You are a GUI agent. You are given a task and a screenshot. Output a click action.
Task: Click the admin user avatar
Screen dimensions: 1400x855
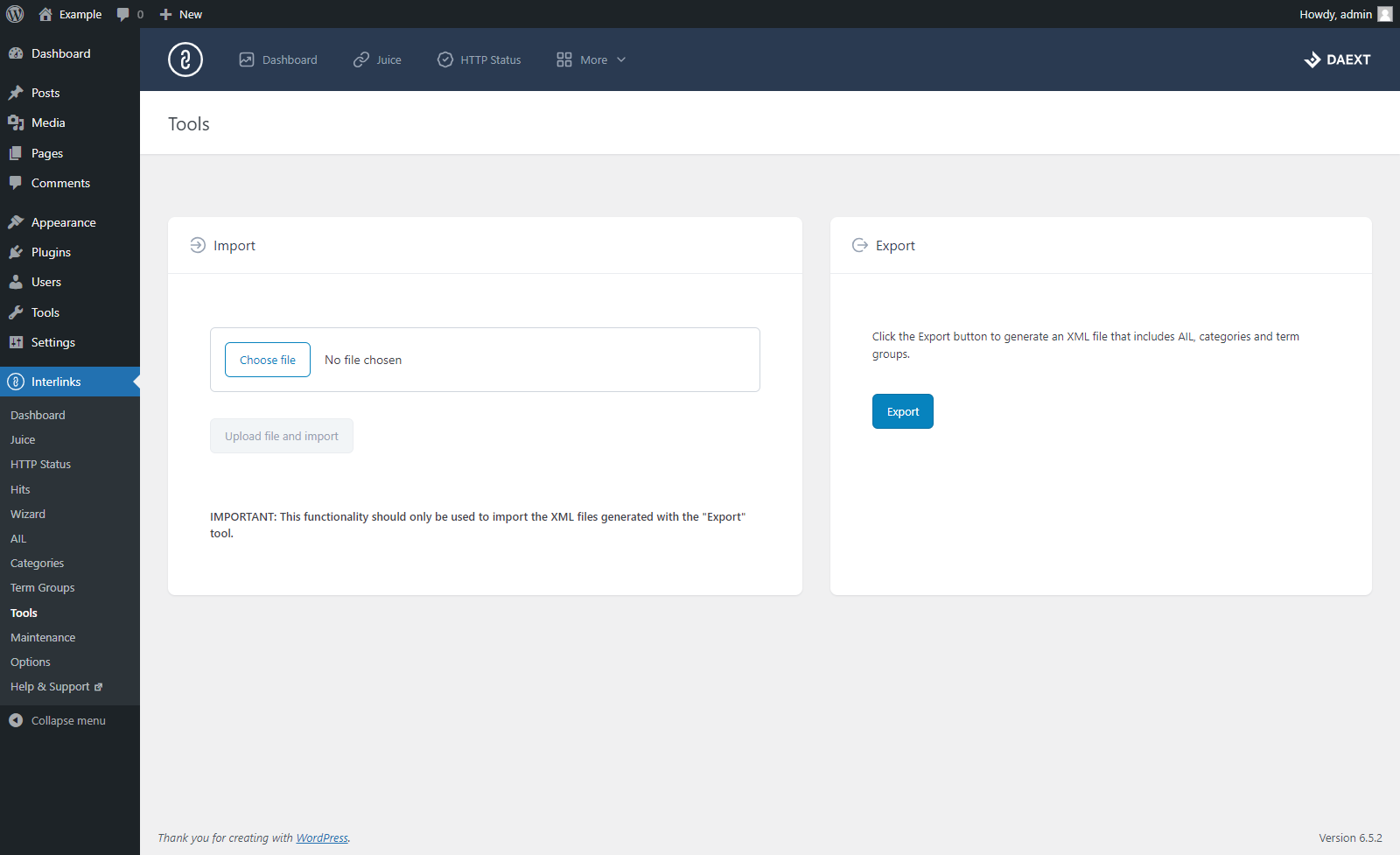click(x=1385, y=14)
